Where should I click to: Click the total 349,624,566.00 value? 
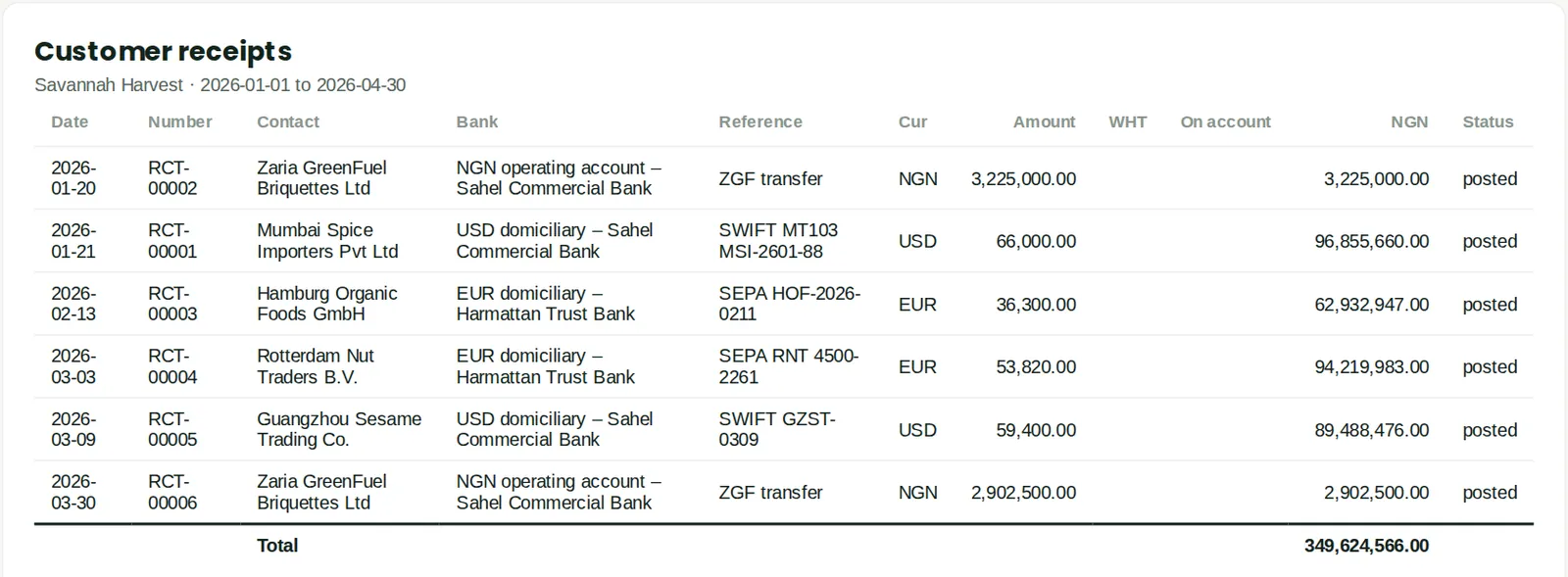pyautogui.click(x=1366, y=546)
